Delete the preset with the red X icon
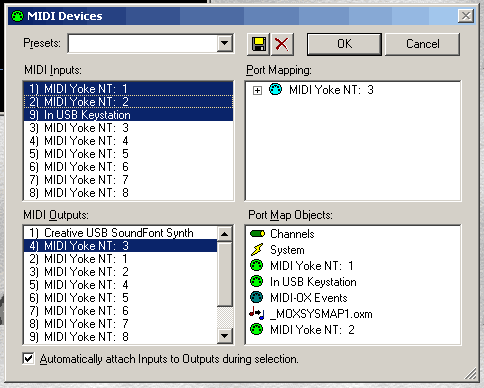Screen dimensions: 484x388 tap(282, 44)
